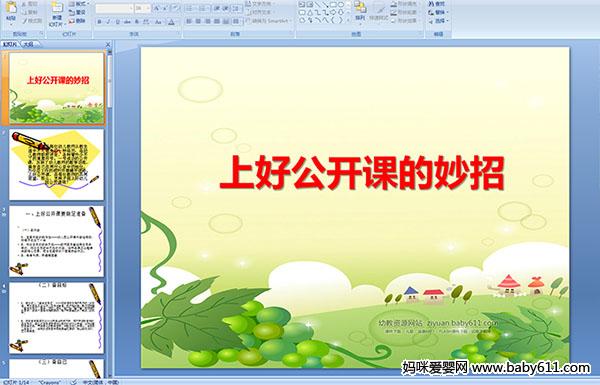Toggle left text alignment button

(x=189, y=21)
